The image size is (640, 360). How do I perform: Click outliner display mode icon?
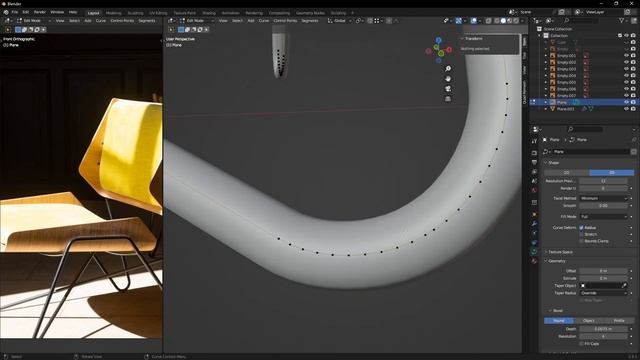[x=550, y=20]
